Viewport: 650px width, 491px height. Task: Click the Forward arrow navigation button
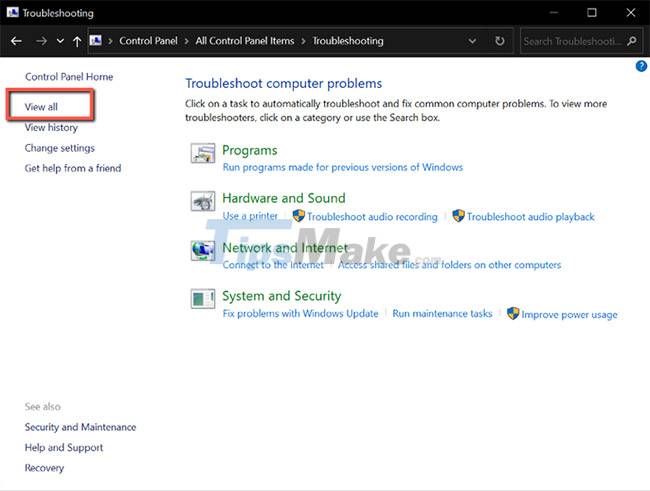tap(41, 41)
